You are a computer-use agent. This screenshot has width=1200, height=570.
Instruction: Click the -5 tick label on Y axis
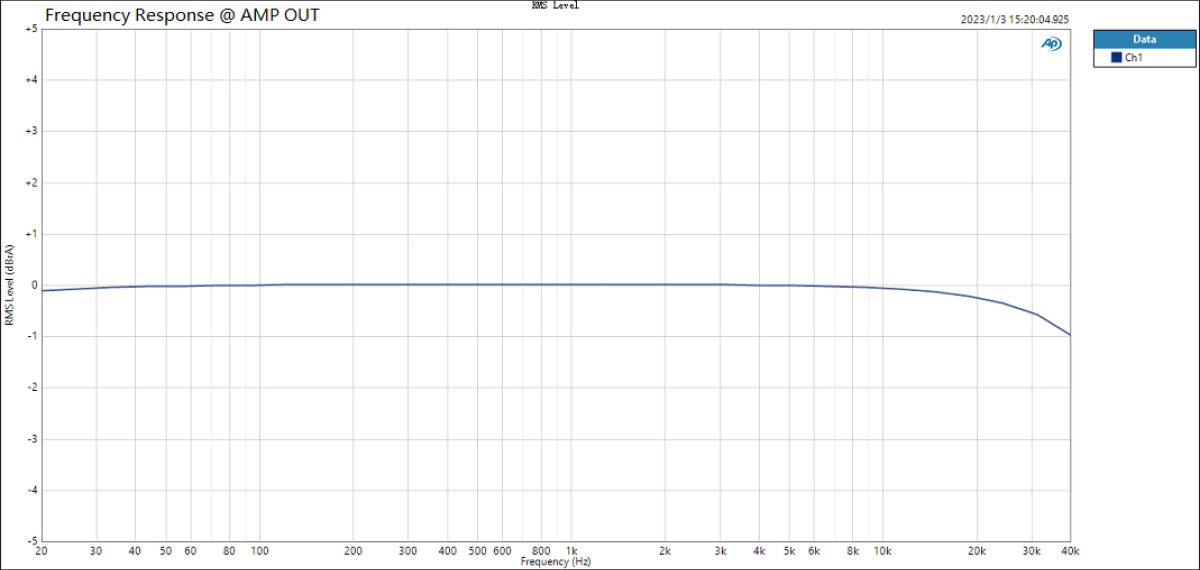pos(32,541)
